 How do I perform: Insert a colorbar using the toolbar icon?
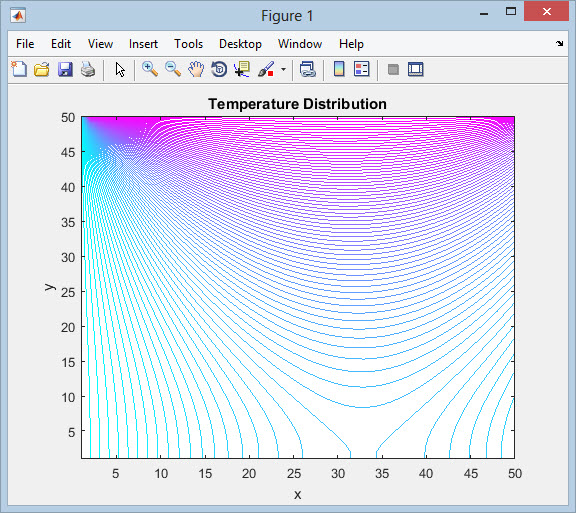pyautogui.click(x=339, y=69)
